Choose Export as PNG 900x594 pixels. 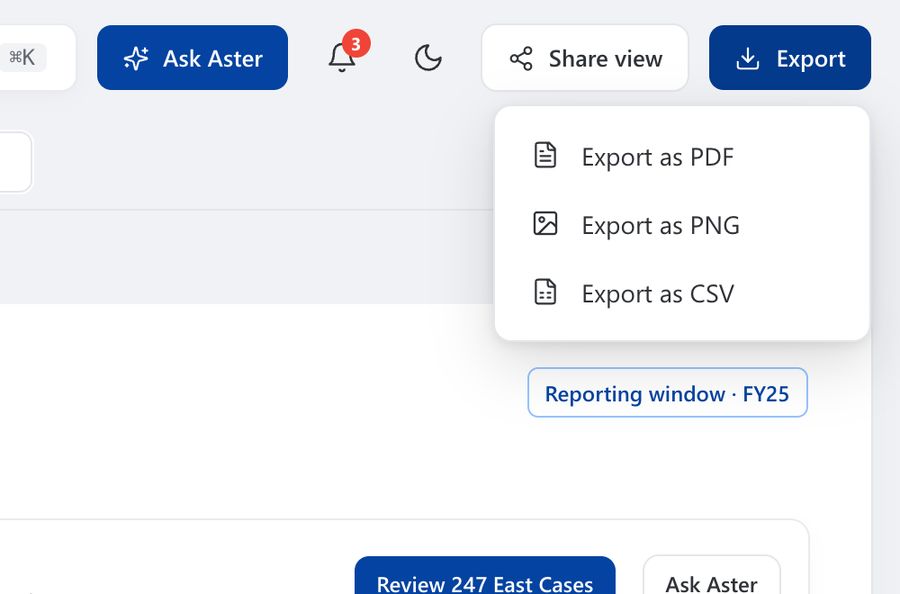click(x=682, y=225)
